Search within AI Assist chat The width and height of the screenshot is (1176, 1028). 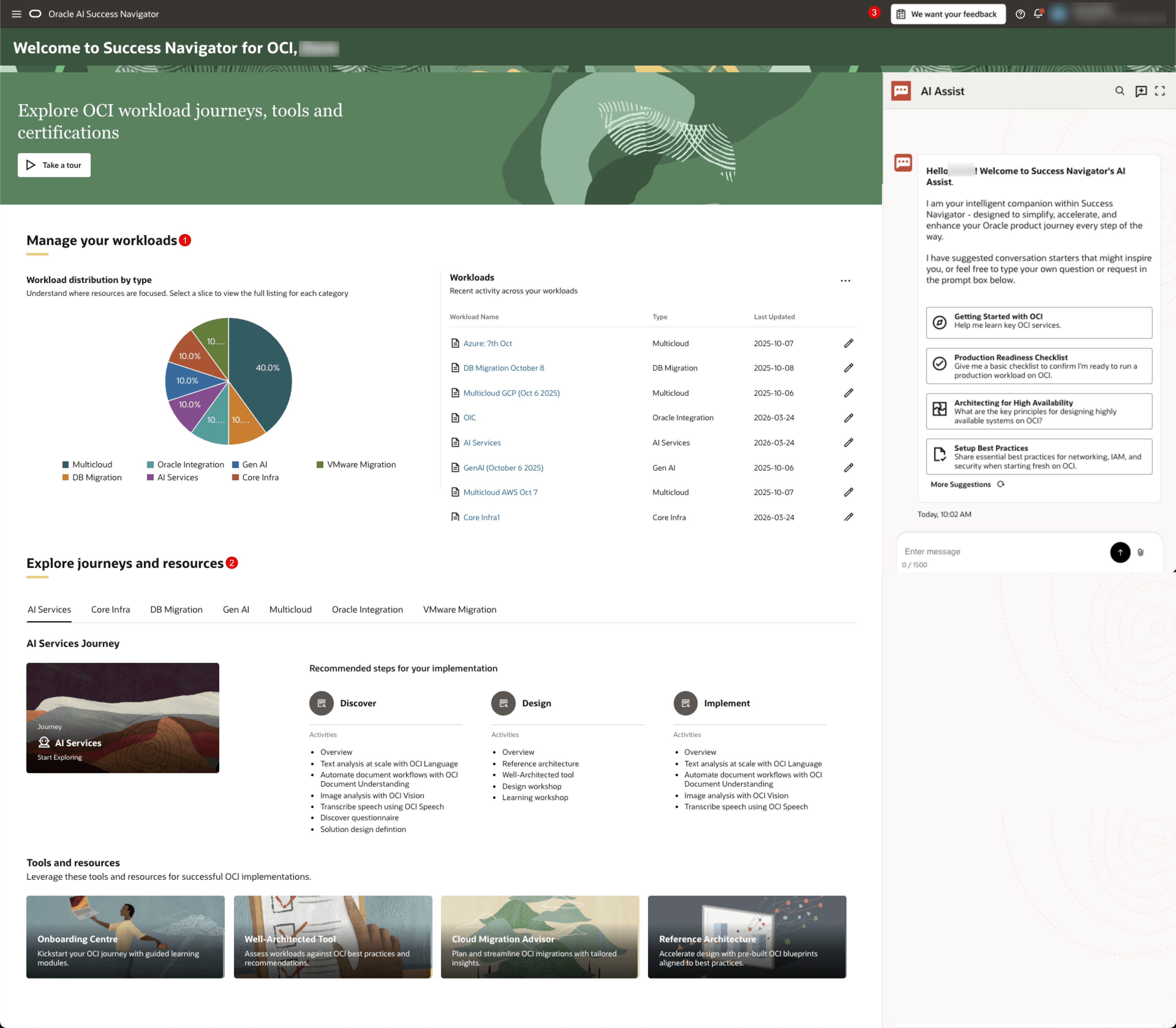(x=1119, y=91)
